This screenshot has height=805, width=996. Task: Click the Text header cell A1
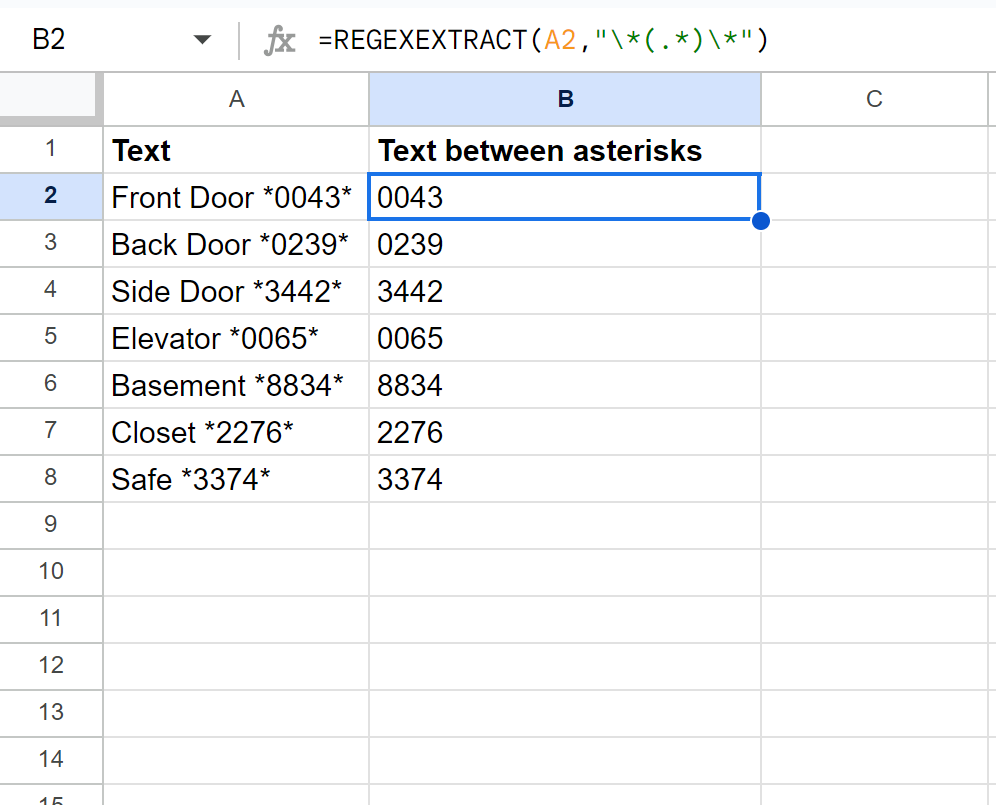point(236,150)
